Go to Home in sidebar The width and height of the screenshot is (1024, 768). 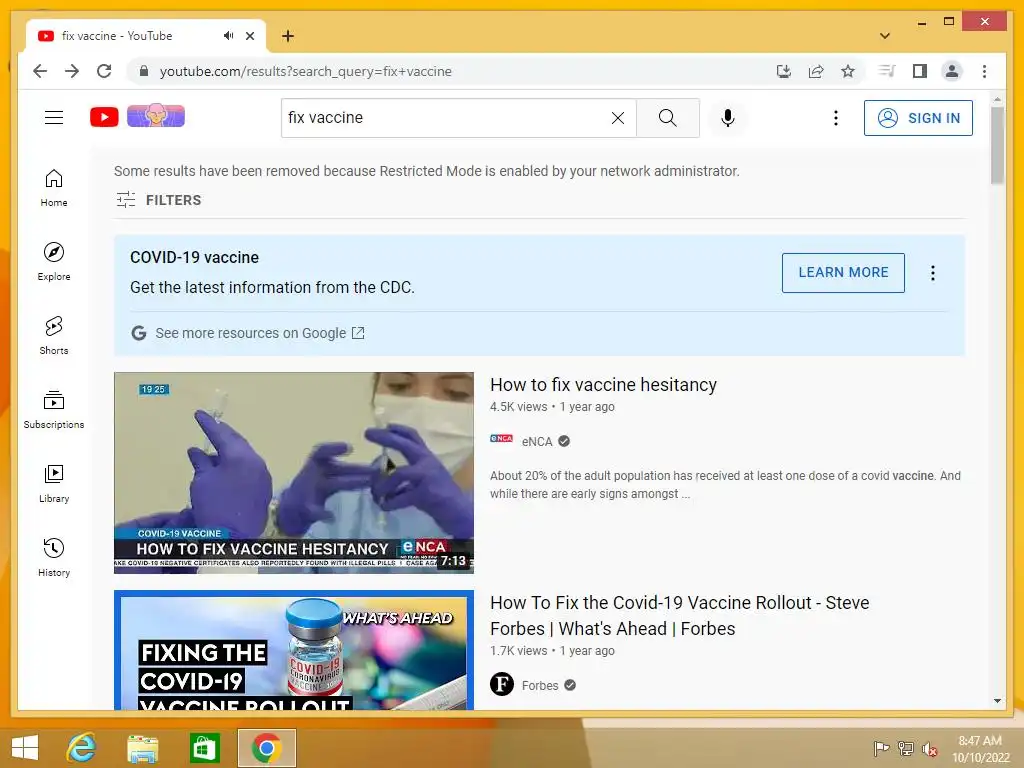[x=54, y=188]
